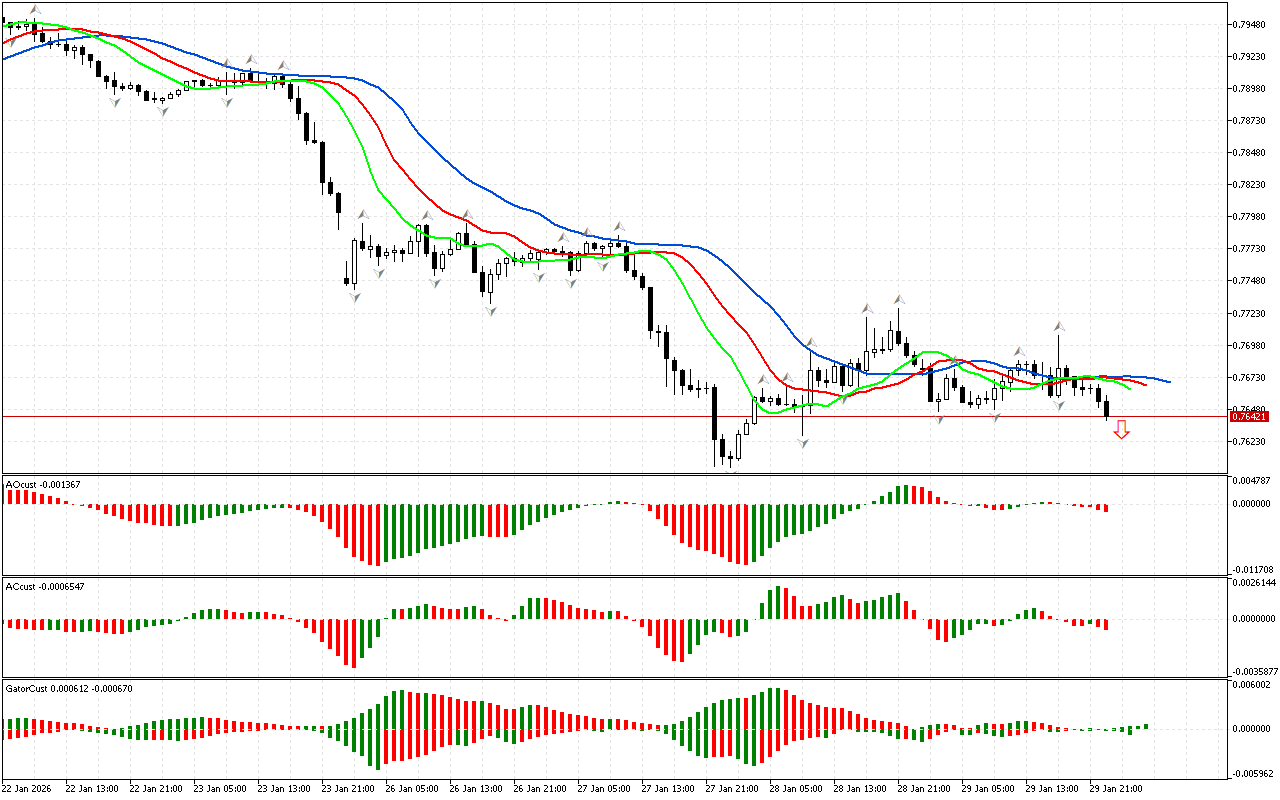Image resolution: width=1280 pixels, height=800 pixels.
Task: Click the rightmost red AOcust histogram bar
Action: coord(1106,508)
